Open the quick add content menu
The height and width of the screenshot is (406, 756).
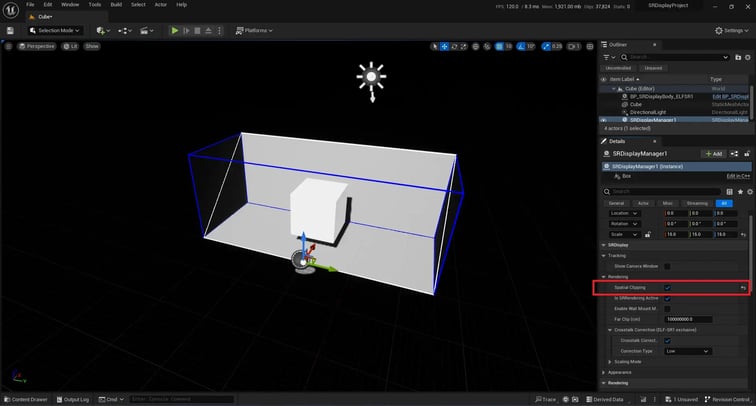pos(103,30)
